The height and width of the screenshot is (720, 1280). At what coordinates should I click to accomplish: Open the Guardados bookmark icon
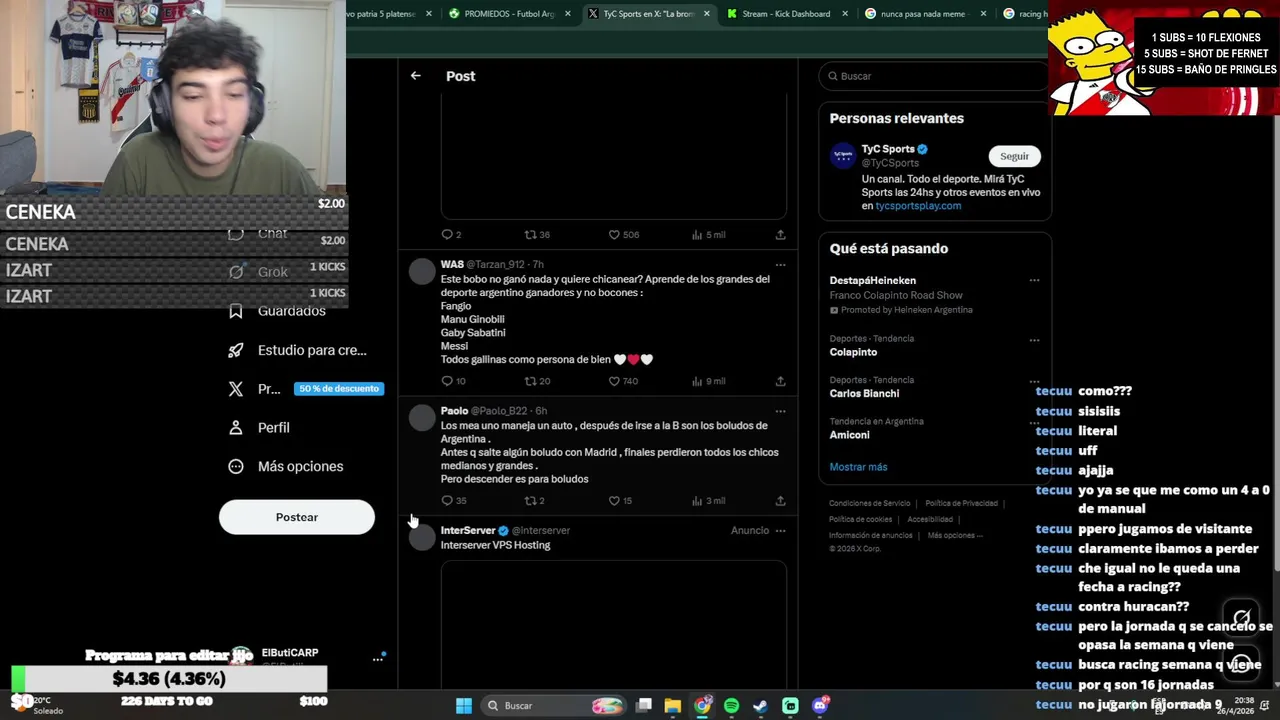(236, 311)
